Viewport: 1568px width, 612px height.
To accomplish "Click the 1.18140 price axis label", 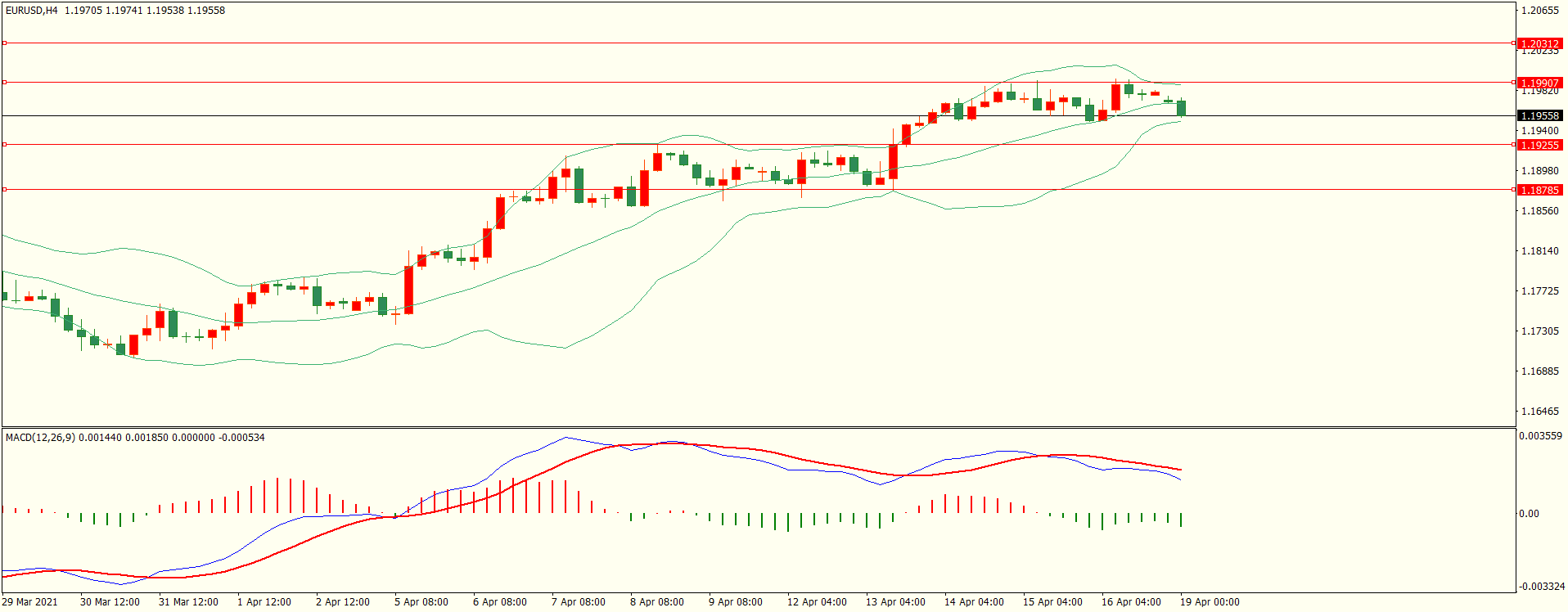I will (1539, 251).
